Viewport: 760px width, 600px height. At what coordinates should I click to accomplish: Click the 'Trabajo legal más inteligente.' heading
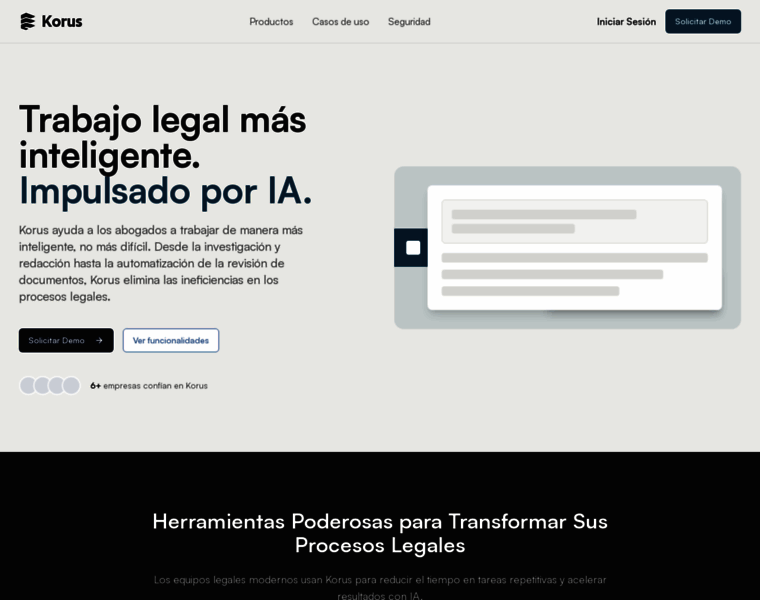tap(163, 138)
